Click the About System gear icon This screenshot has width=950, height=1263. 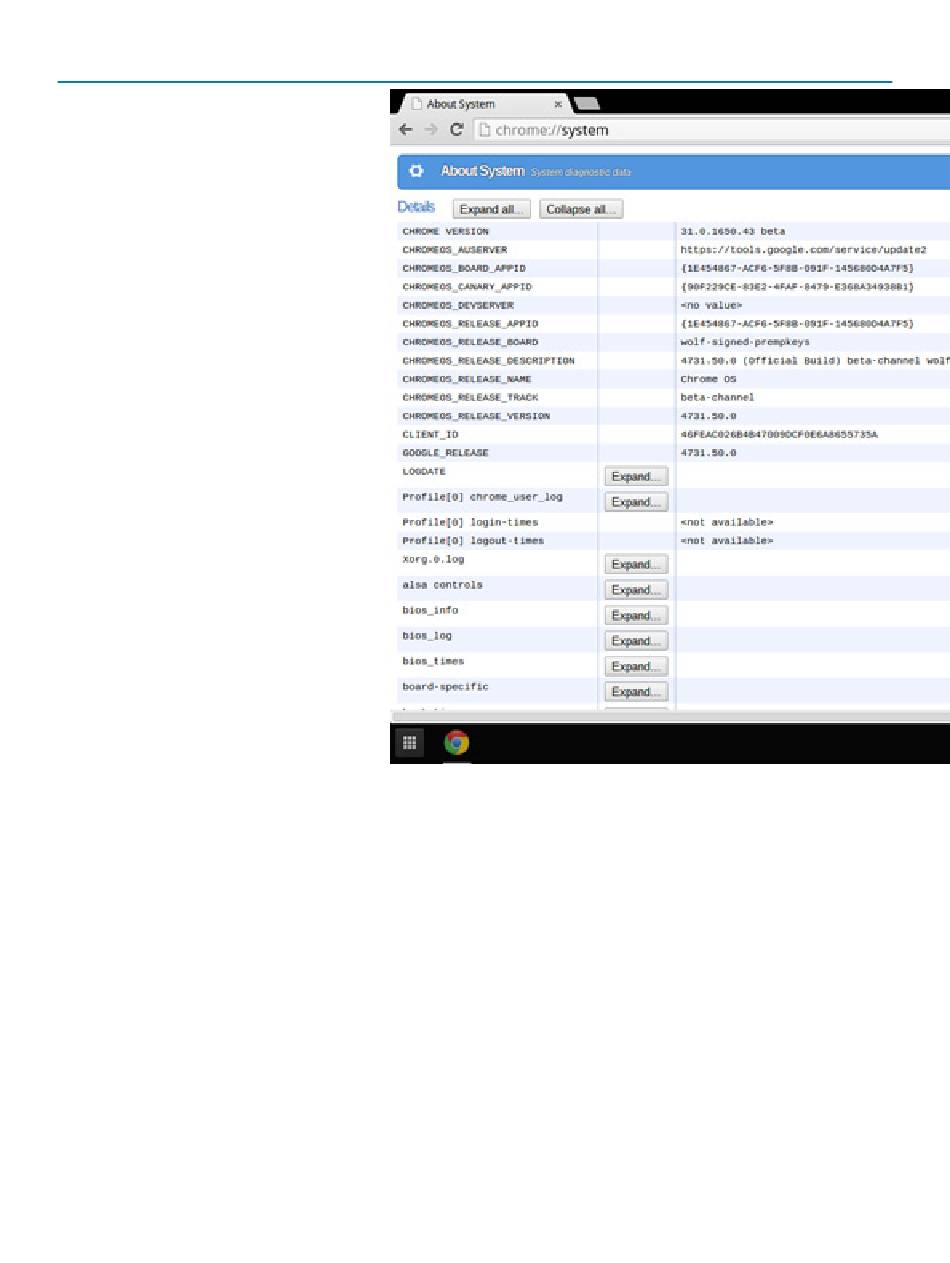[417, 172]
